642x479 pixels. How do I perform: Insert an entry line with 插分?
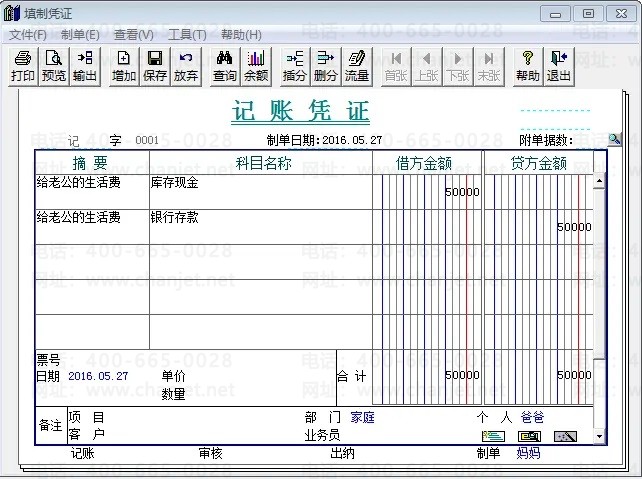(x=295, y=66)
